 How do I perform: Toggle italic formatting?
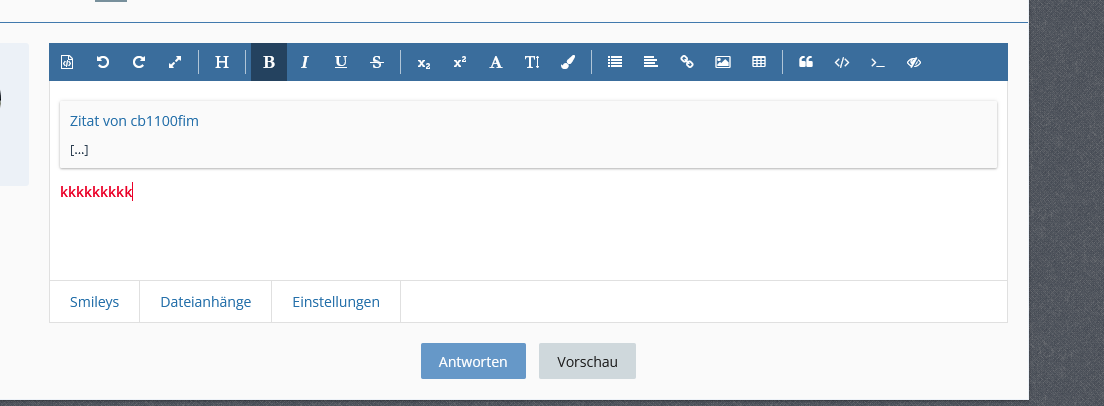pos(305,62)
